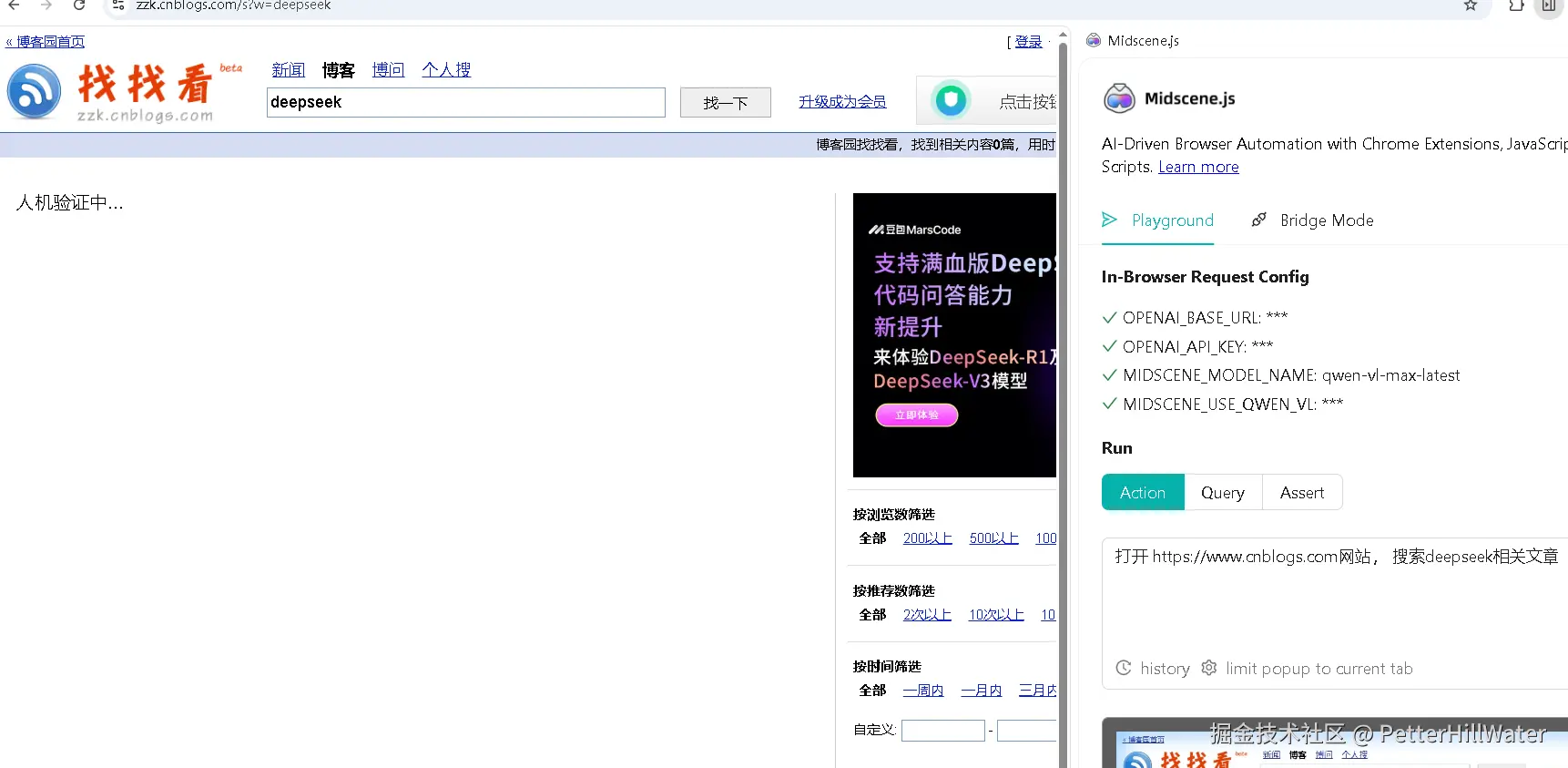Image resolution: width=1568 pixels, height=768 pixels.
Task: Click the OPENAI_API_KEY config line
Action: coord(1187,346)
